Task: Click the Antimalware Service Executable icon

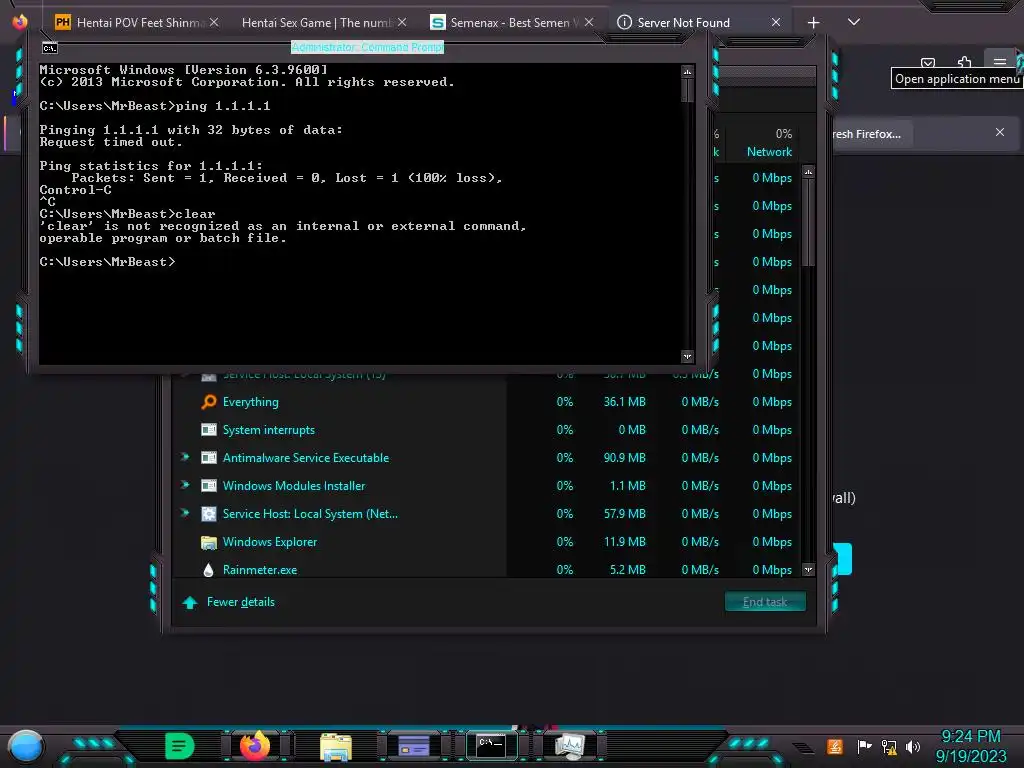Action: [208, 458]
